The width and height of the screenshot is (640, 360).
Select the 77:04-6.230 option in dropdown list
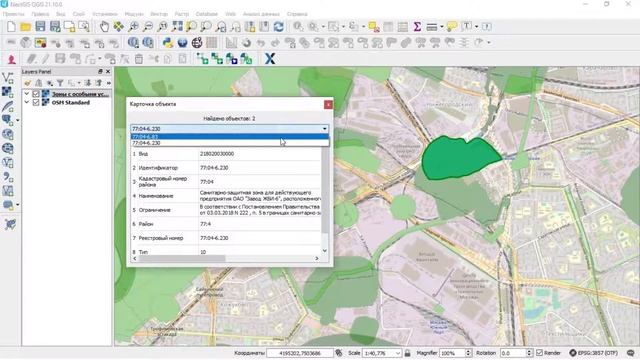[229, 143]
